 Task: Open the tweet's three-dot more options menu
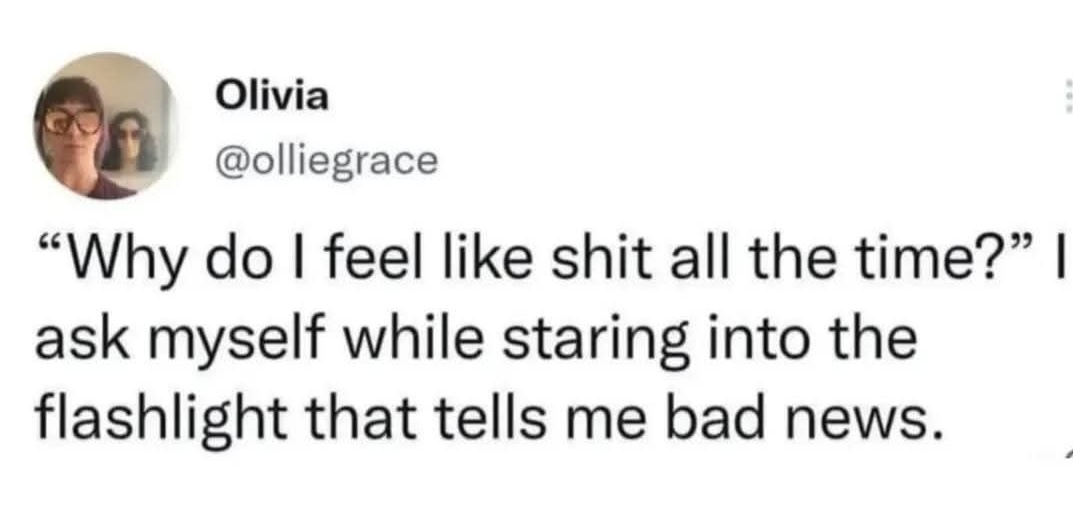click(x=1068, y=96)
